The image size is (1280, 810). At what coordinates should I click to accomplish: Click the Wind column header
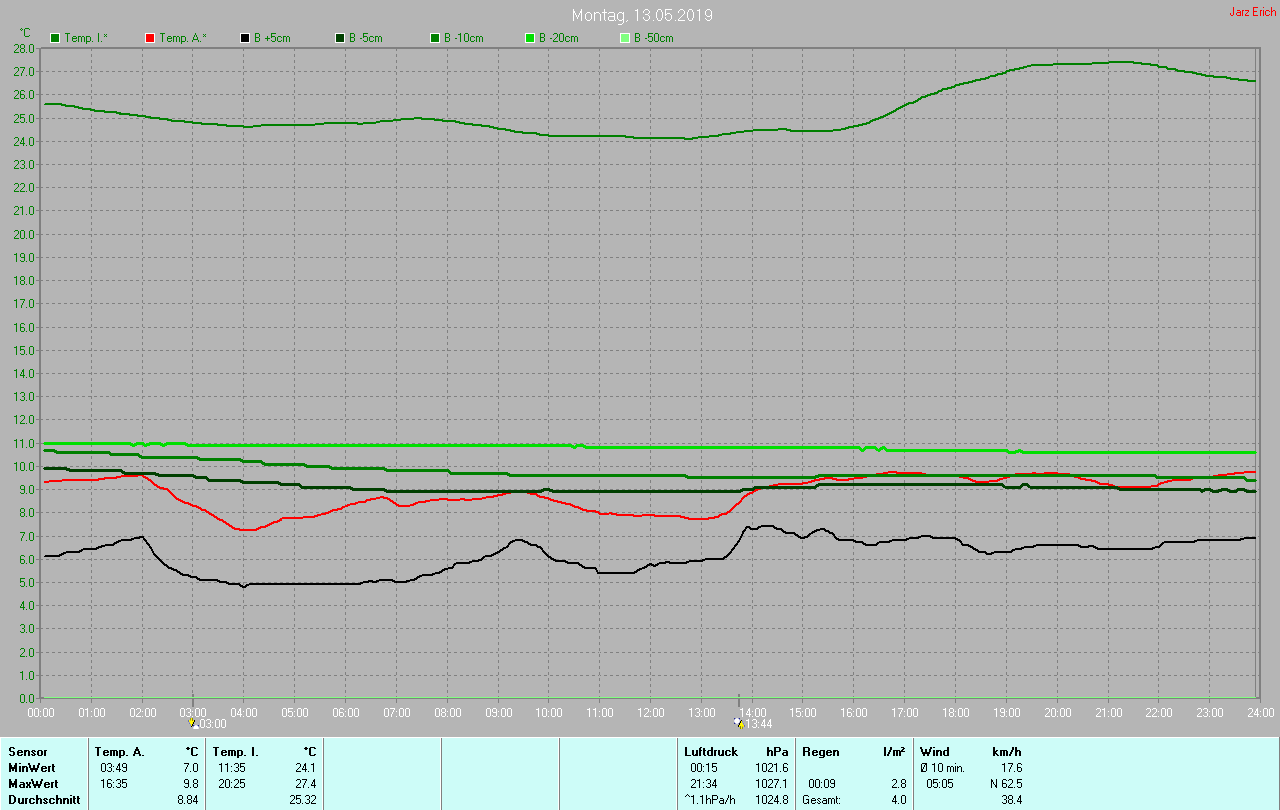pos(935,752)
